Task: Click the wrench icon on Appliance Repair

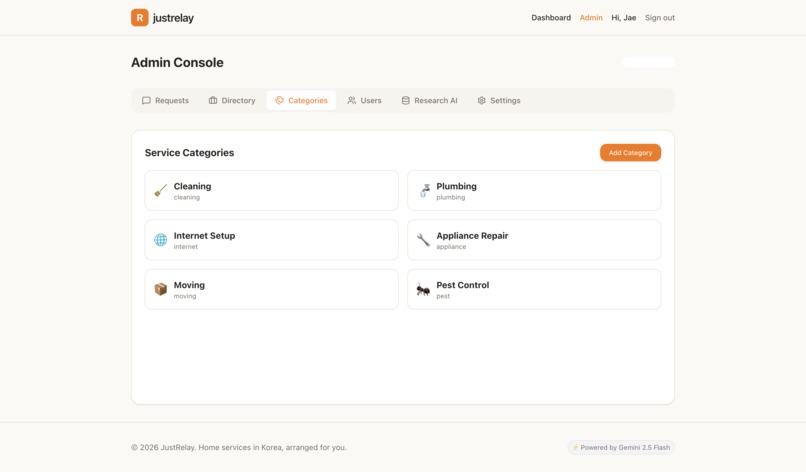Action: (x=423, y=240)
